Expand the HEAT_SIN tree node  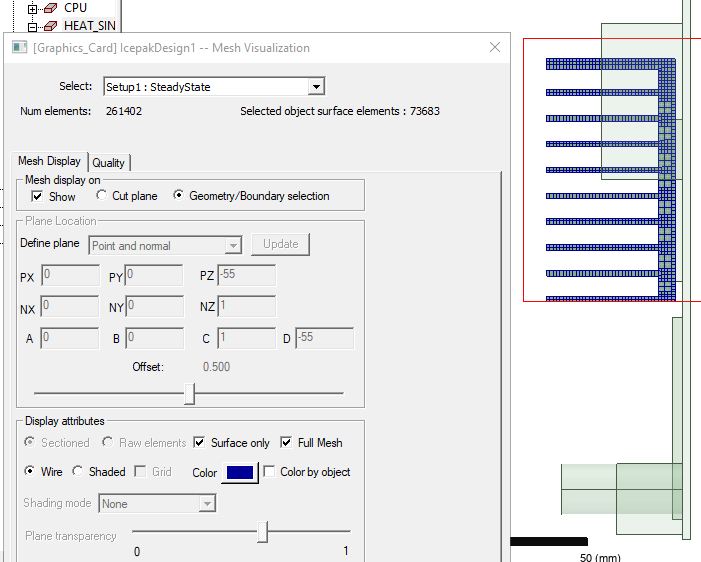click(x=33, y=26)
